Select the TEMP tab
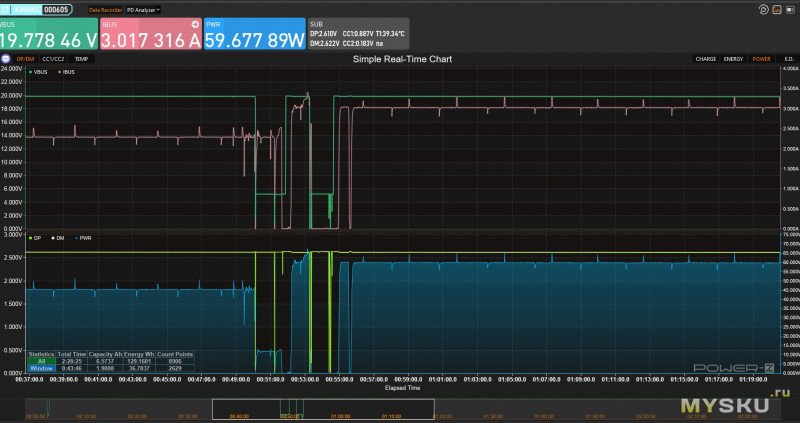Viewport: 800px width, 423px height. (x=81, y=59)
